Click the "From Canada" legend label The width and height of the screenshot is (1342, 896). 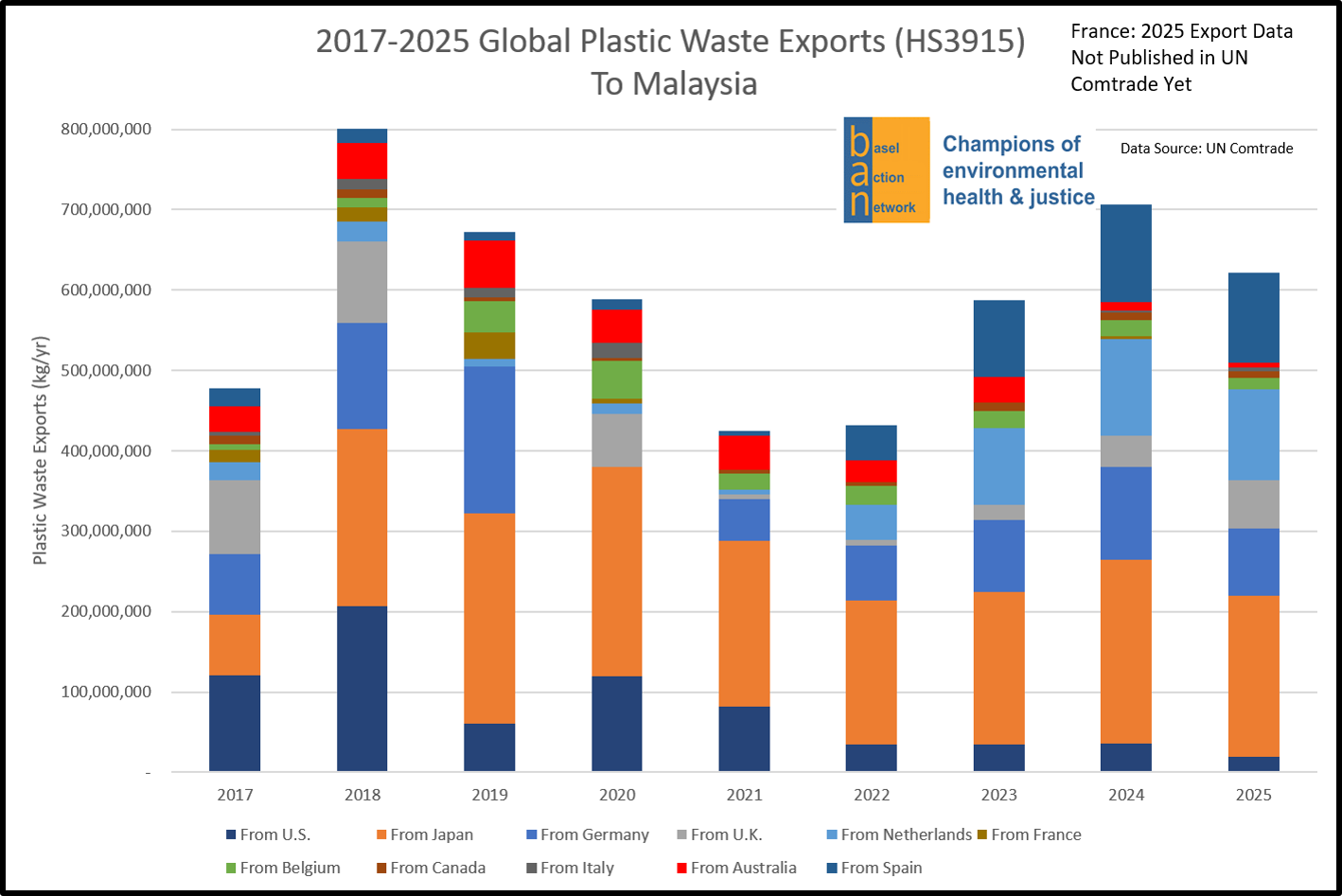point(438,868)
